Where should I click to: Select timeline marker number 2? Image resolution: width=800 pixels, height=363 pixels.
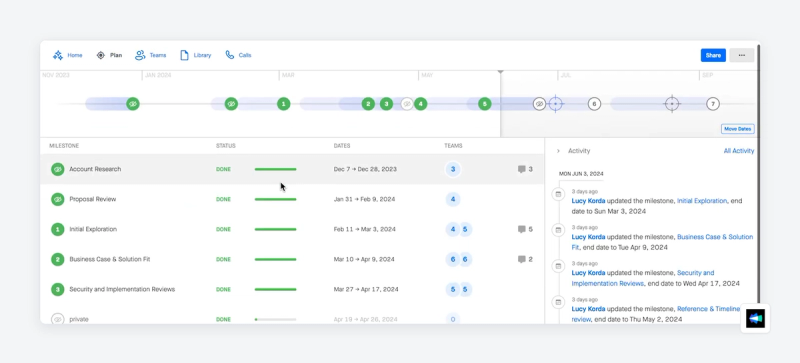(368, 104)
